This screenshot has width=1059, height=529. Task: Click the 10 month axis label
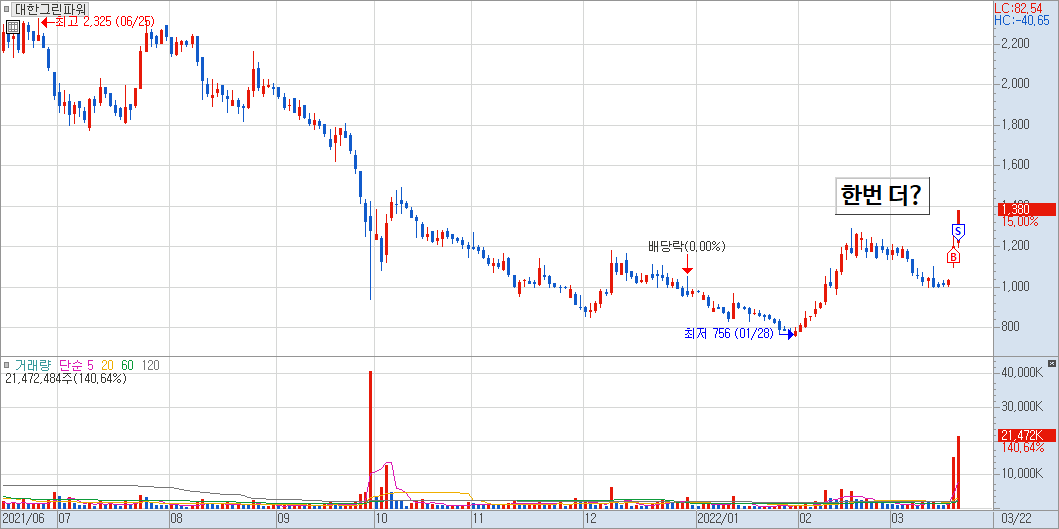[x=381, y=519]
